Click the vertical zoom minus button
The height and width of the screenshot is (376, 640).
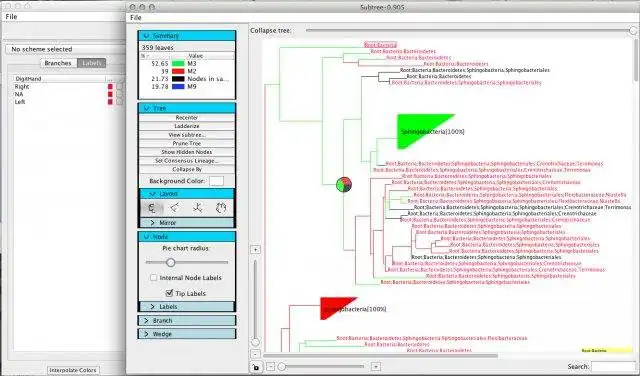pyautogui.click(x=255, y=354)
